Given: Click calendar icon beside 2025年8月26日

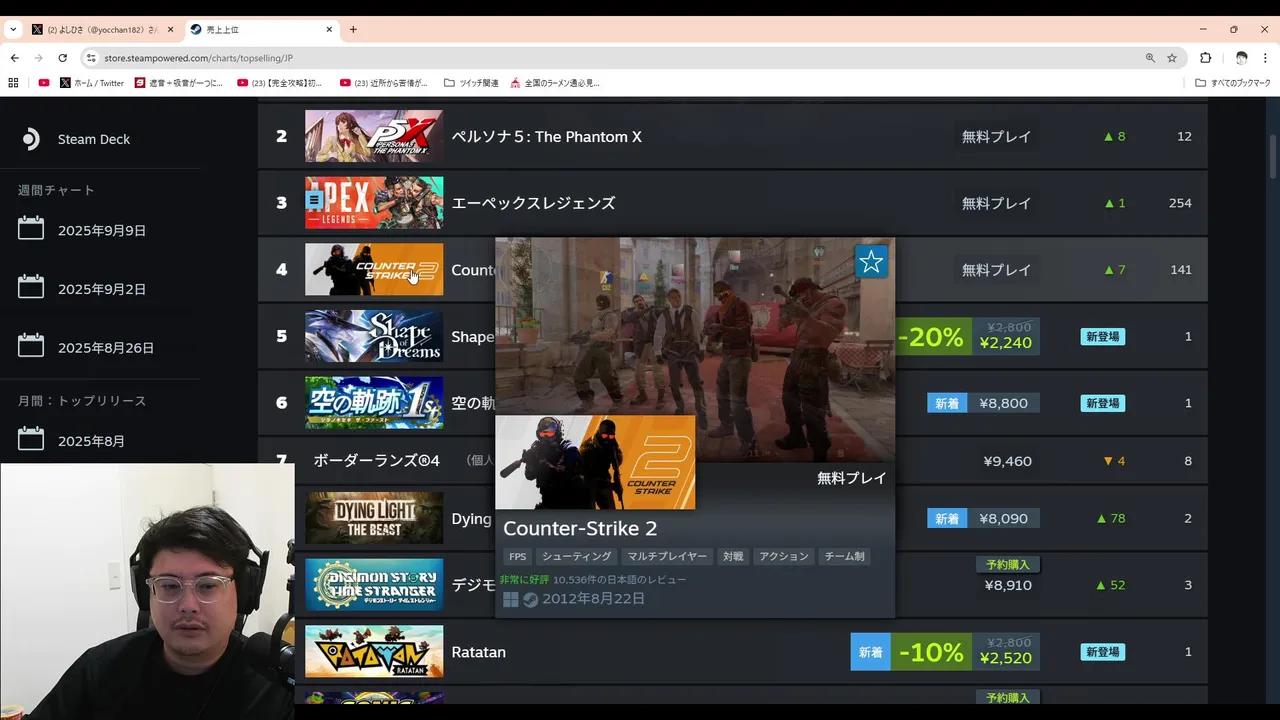Looking at the screenshot, I should point(31,347).
